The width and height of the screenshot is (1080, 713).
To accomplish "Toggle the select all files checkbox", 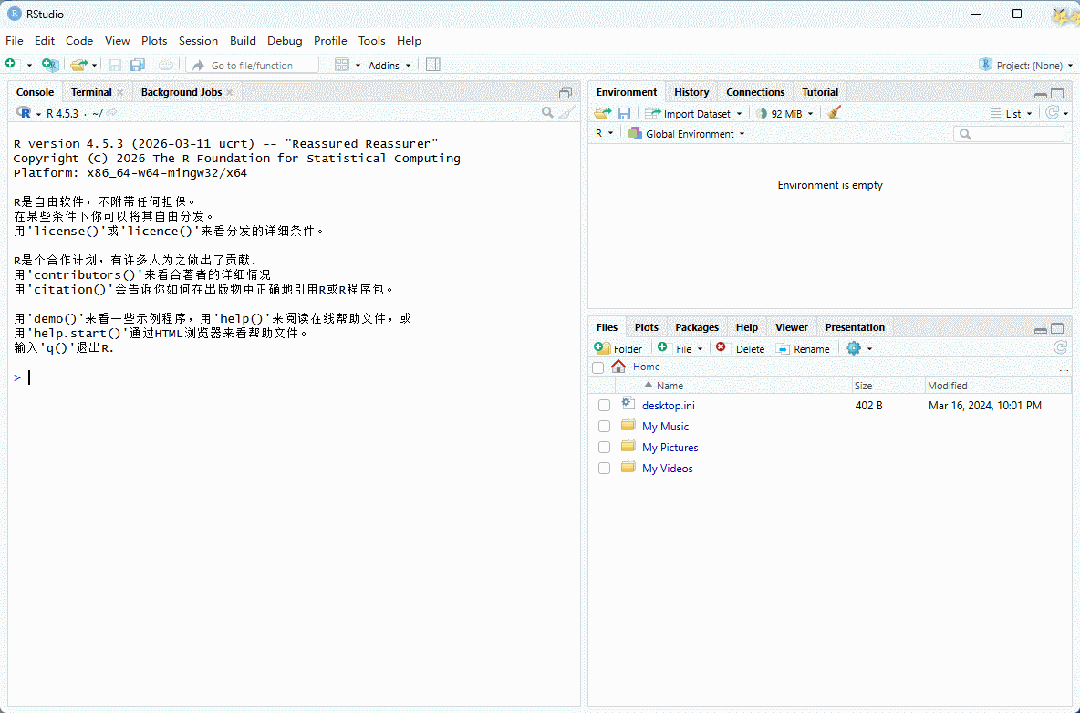I will tap(598, 368).
